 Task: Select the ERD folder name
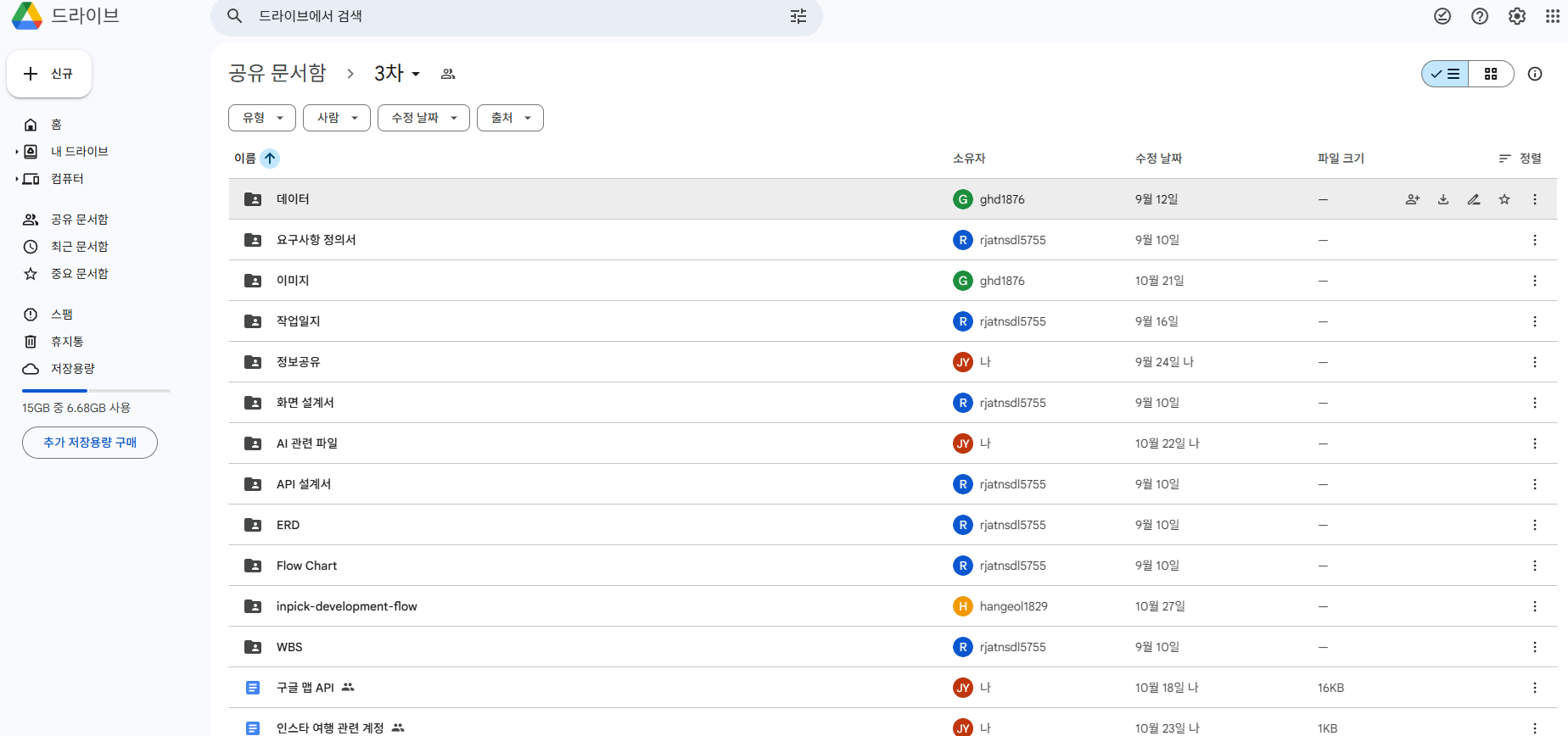pyautogui.click(x=288, y=525)
